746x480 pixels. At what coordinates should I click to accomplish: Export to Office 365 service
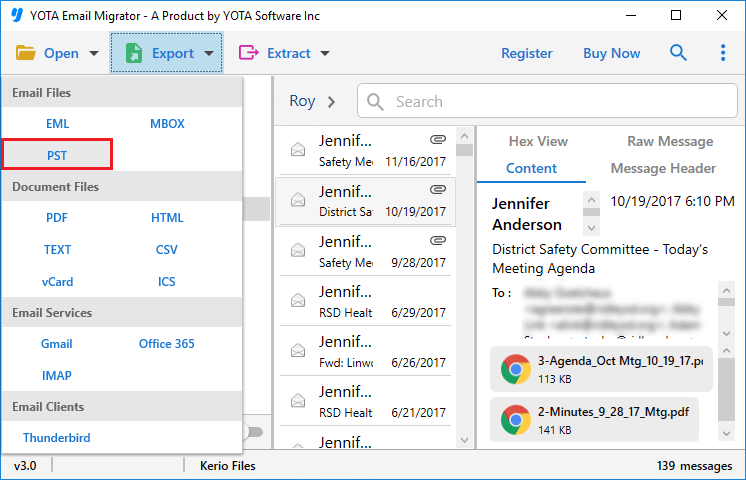(167, 343)
